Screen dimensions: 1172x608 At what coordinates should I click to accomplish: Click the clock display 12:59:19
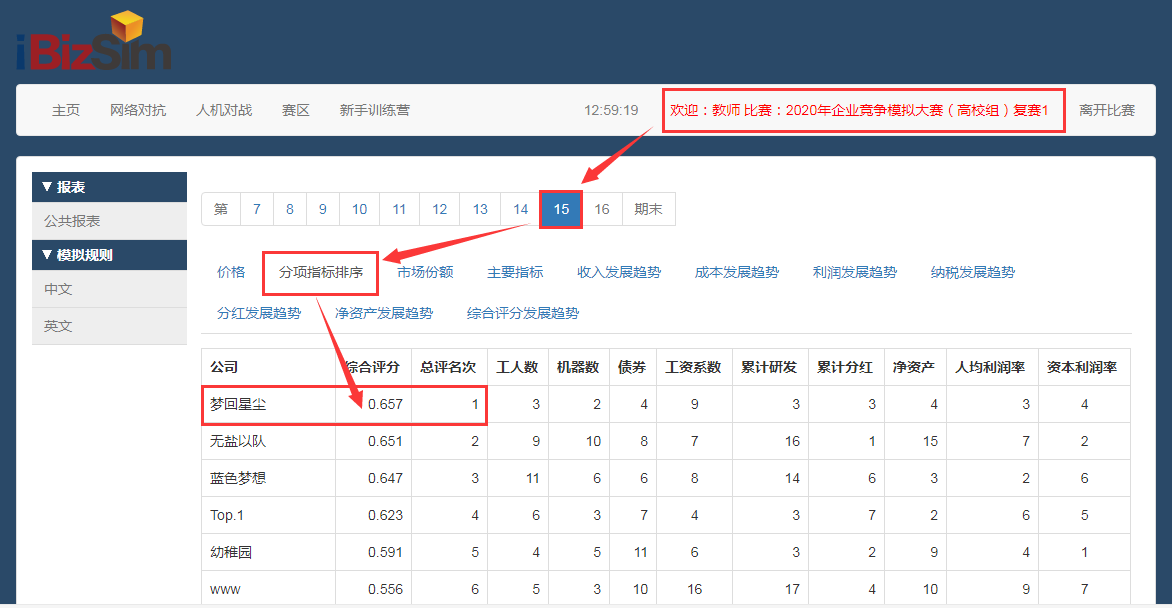pyautogui.click(x=611, y=110)
